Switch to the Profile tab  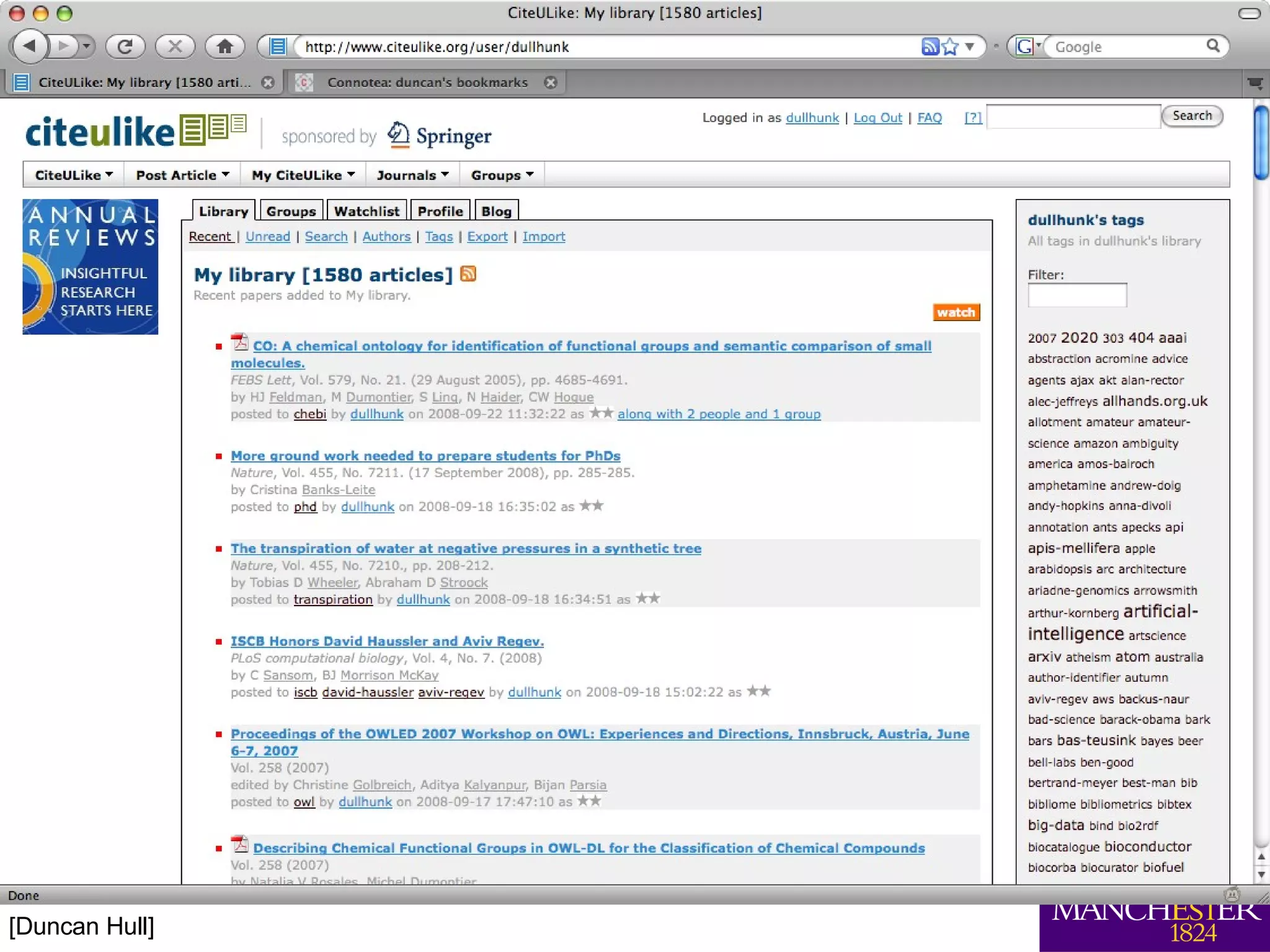pyautogui.click(x=440, y=211)
